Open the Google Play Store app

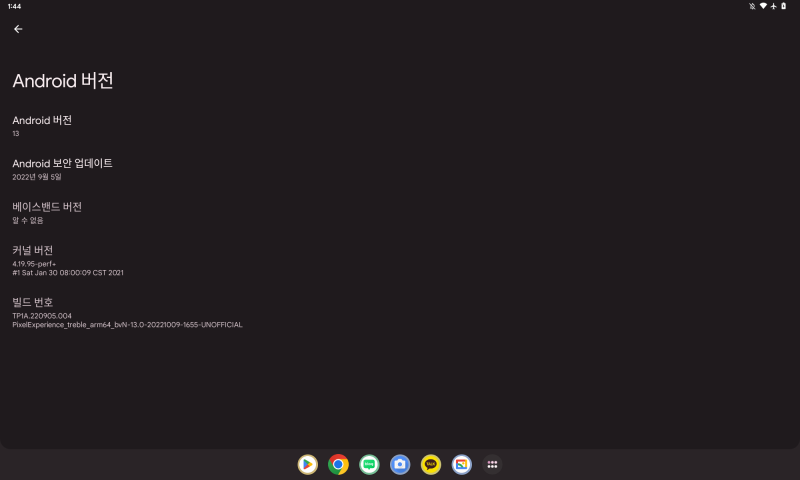pyautogui.click(x=308, y=464)
